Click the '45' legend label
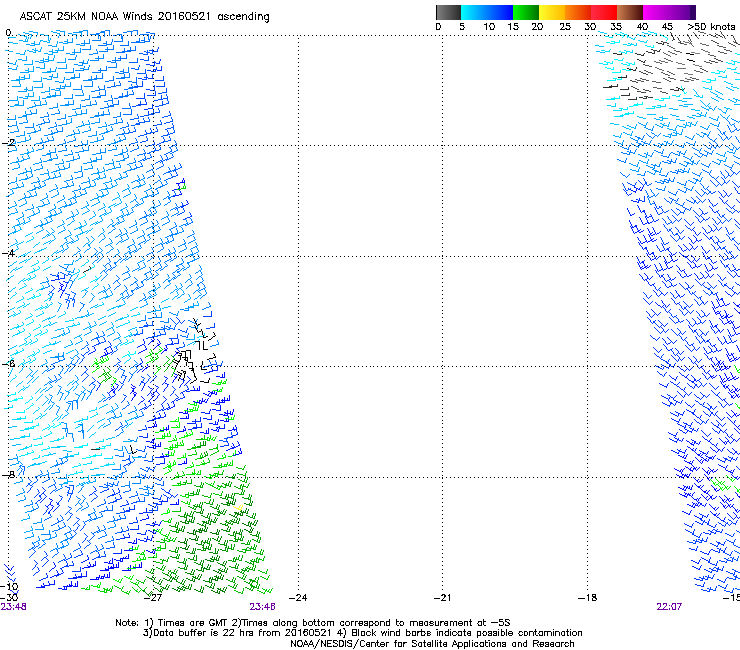 click(666, 26)
